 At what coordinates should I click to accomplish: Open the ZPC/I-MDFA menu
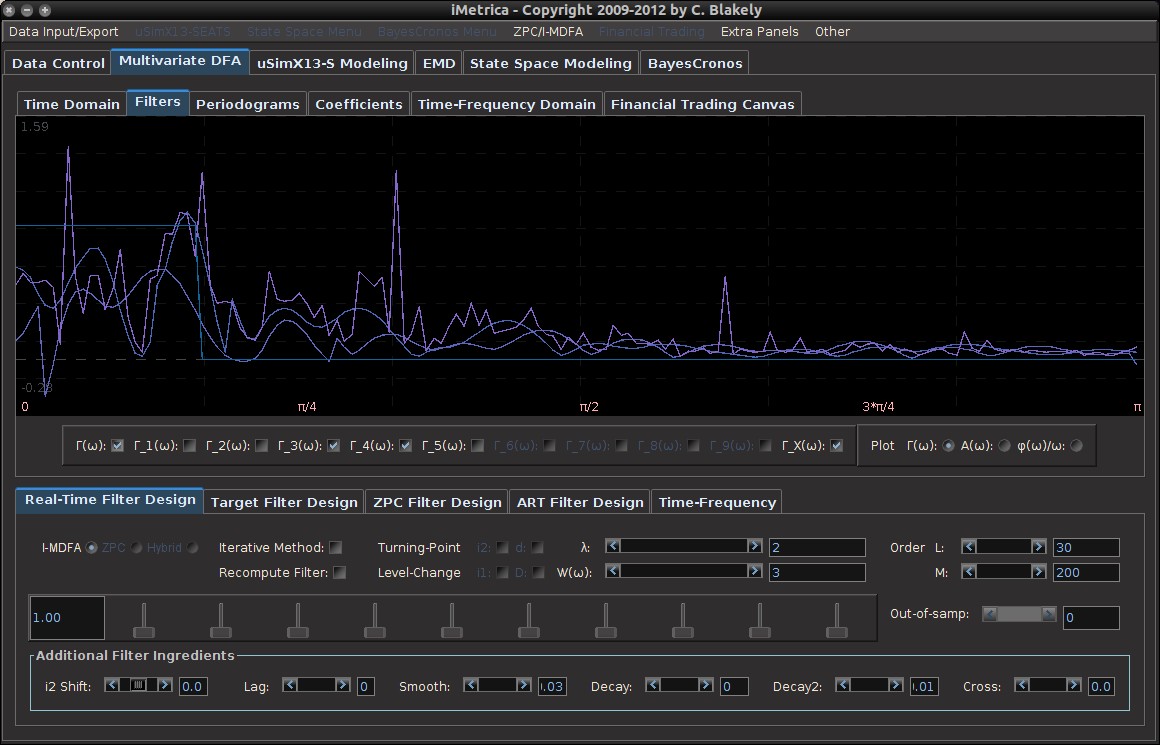pyautogui.click(x=547, y=31)
